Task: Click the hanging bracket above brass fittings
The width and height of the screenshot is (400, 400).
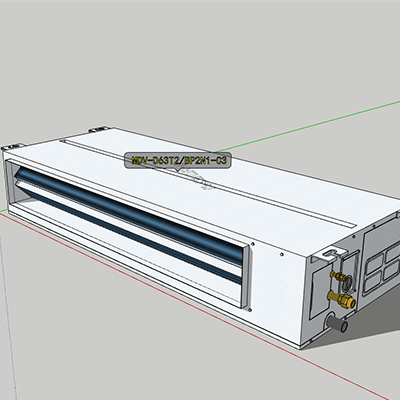Action: coord(329,254)
